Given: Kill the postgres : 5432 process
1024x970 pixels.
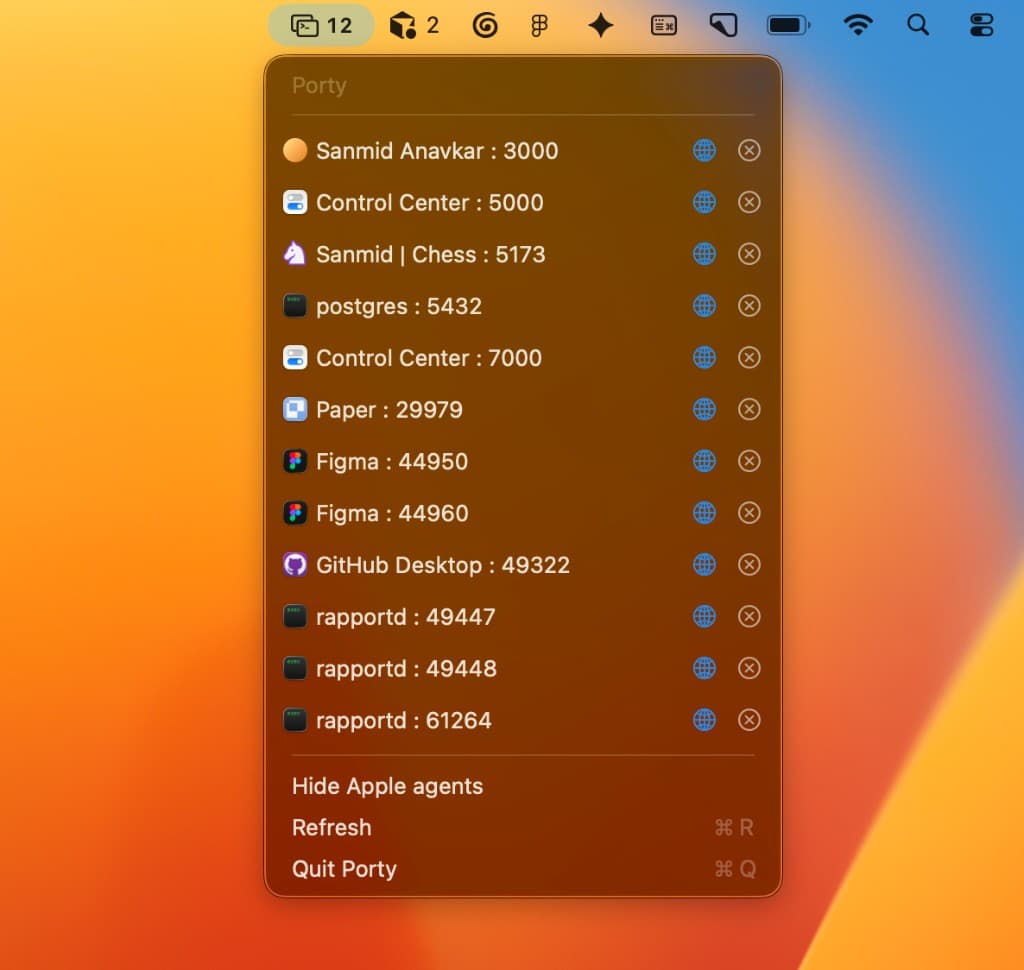Looking at the screenshot, I should point(748,306).
